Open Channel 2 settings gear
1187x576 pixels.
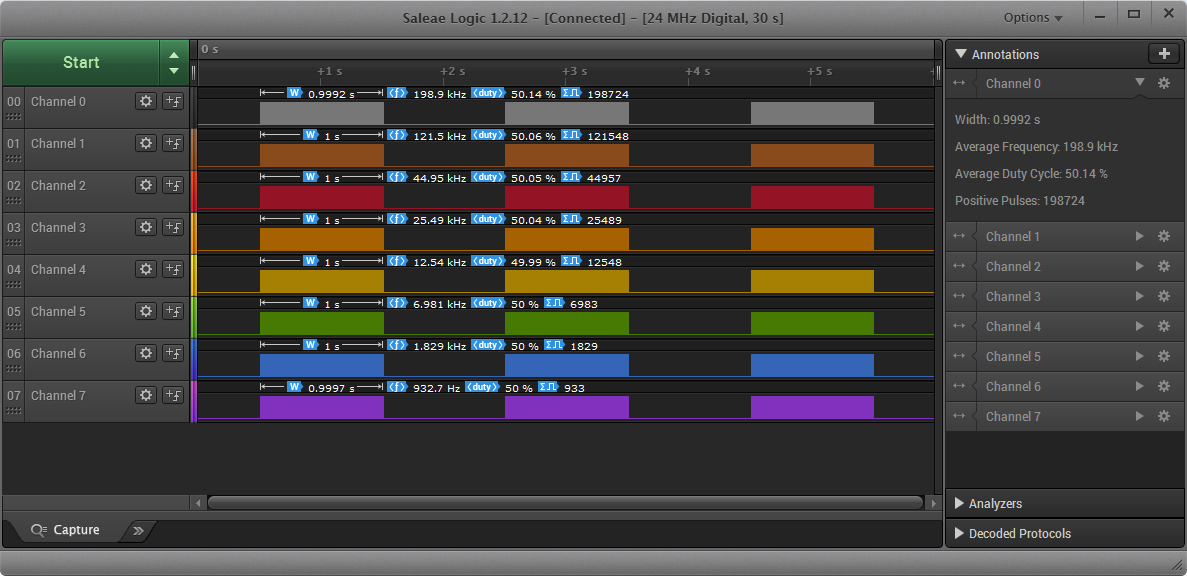pyautogui.click(x=146, y=185)
